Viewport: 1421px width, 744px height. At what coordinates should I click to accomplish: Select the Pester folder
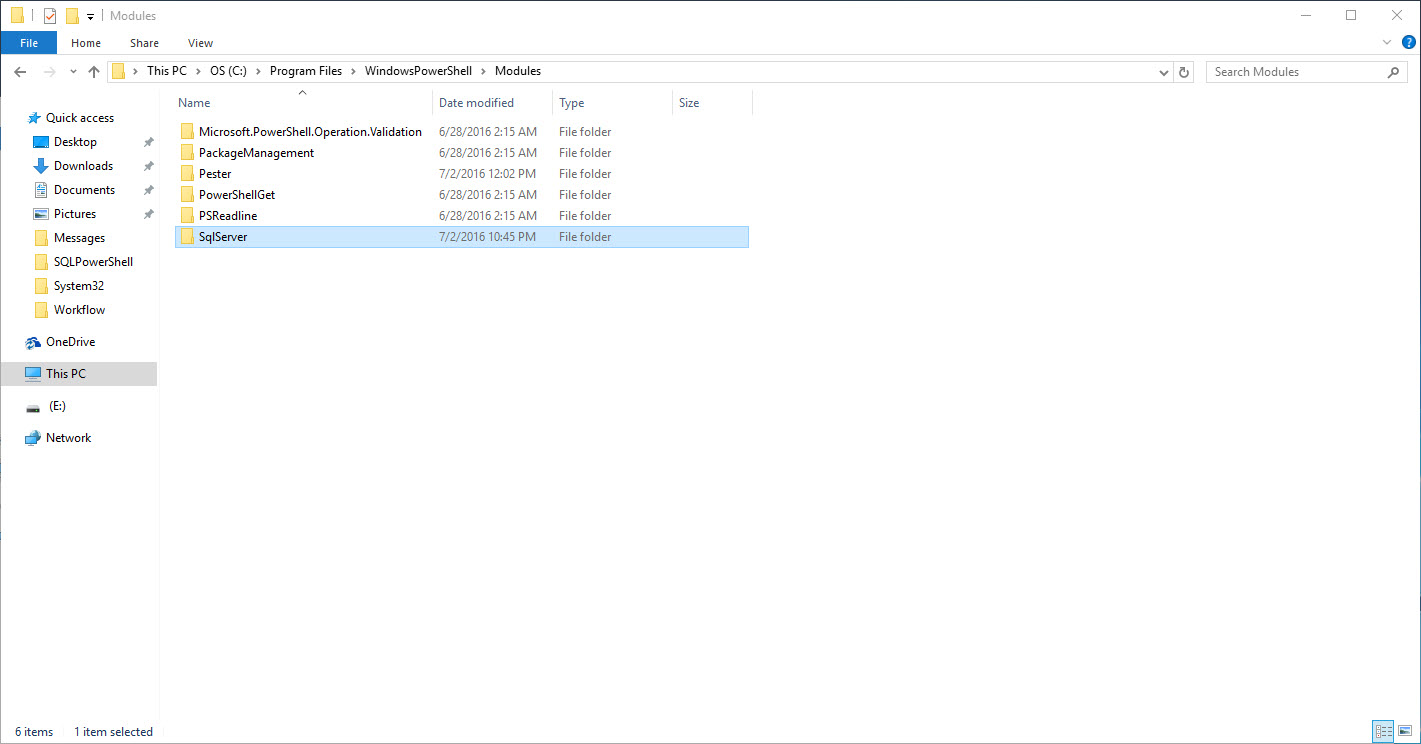click(x=215, y=173)
